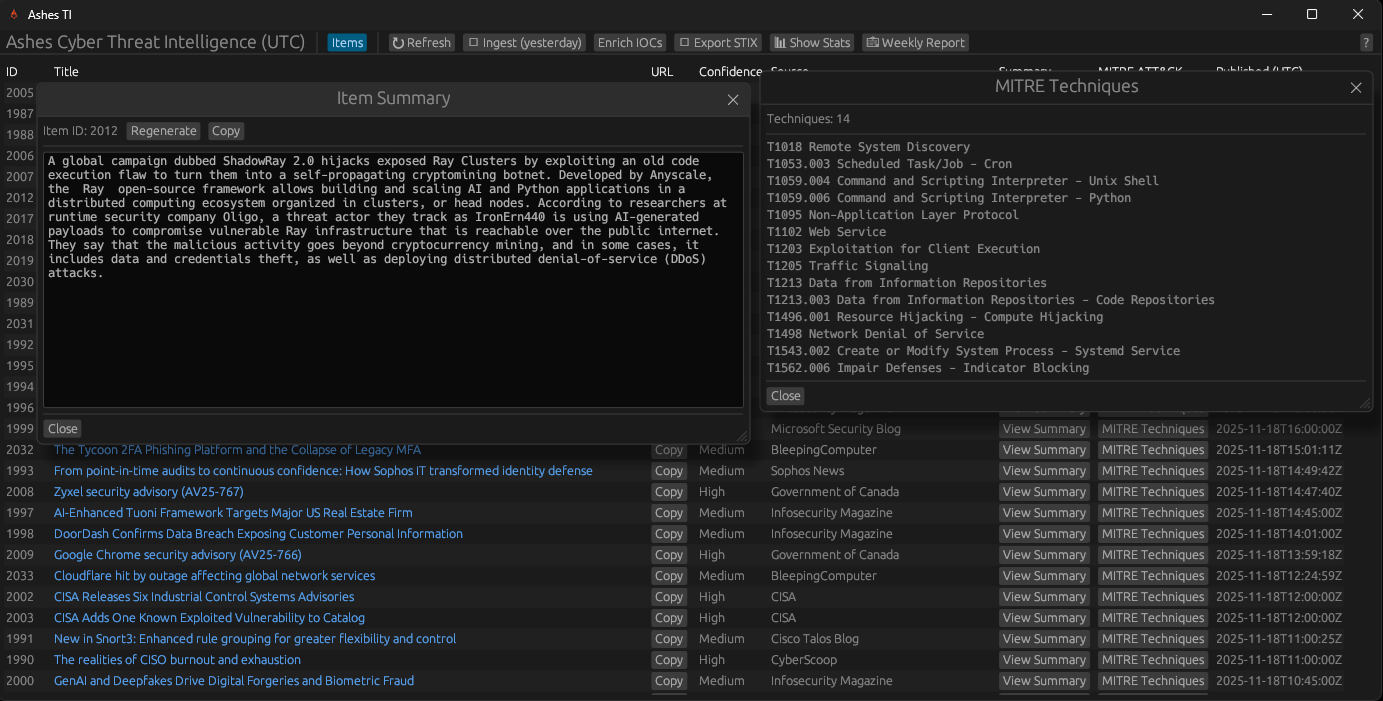Copy URL of Google Chrome security advisory

(x=668, y=555)
